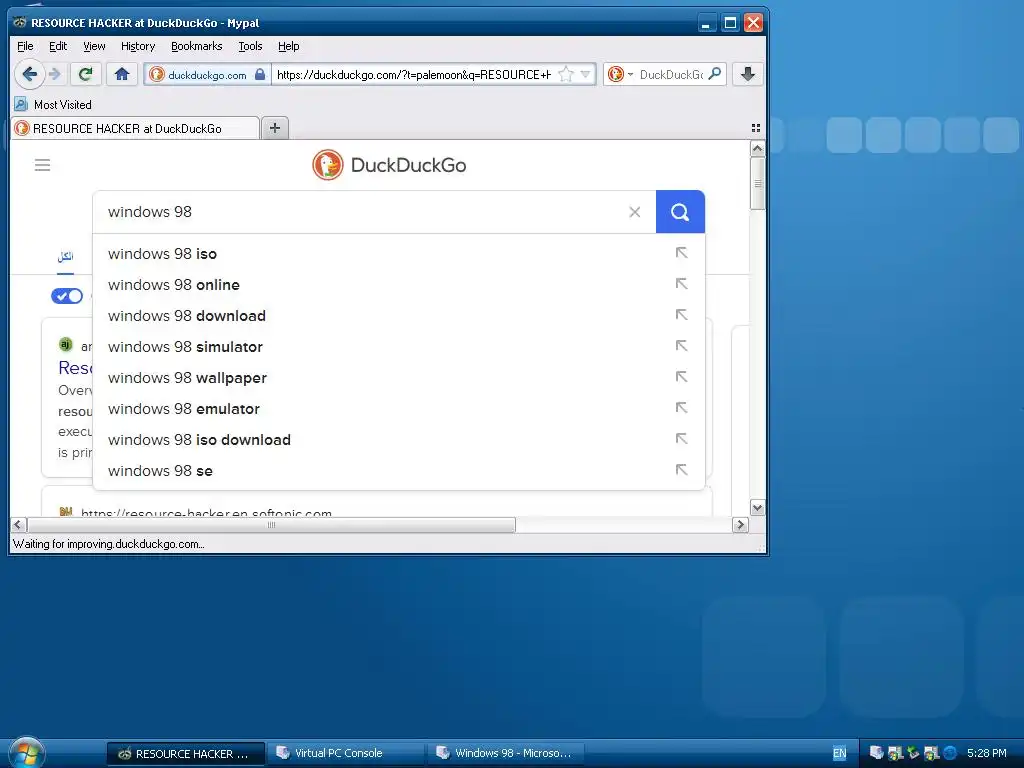Select suggestion windows 98 online
Viewport: 1024px width, 768px height.
pos(399,285)
